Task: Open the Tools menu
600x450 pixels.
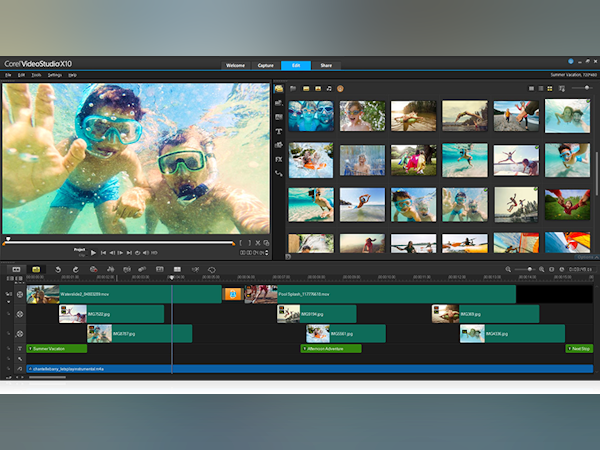Action: click(36, 75)
